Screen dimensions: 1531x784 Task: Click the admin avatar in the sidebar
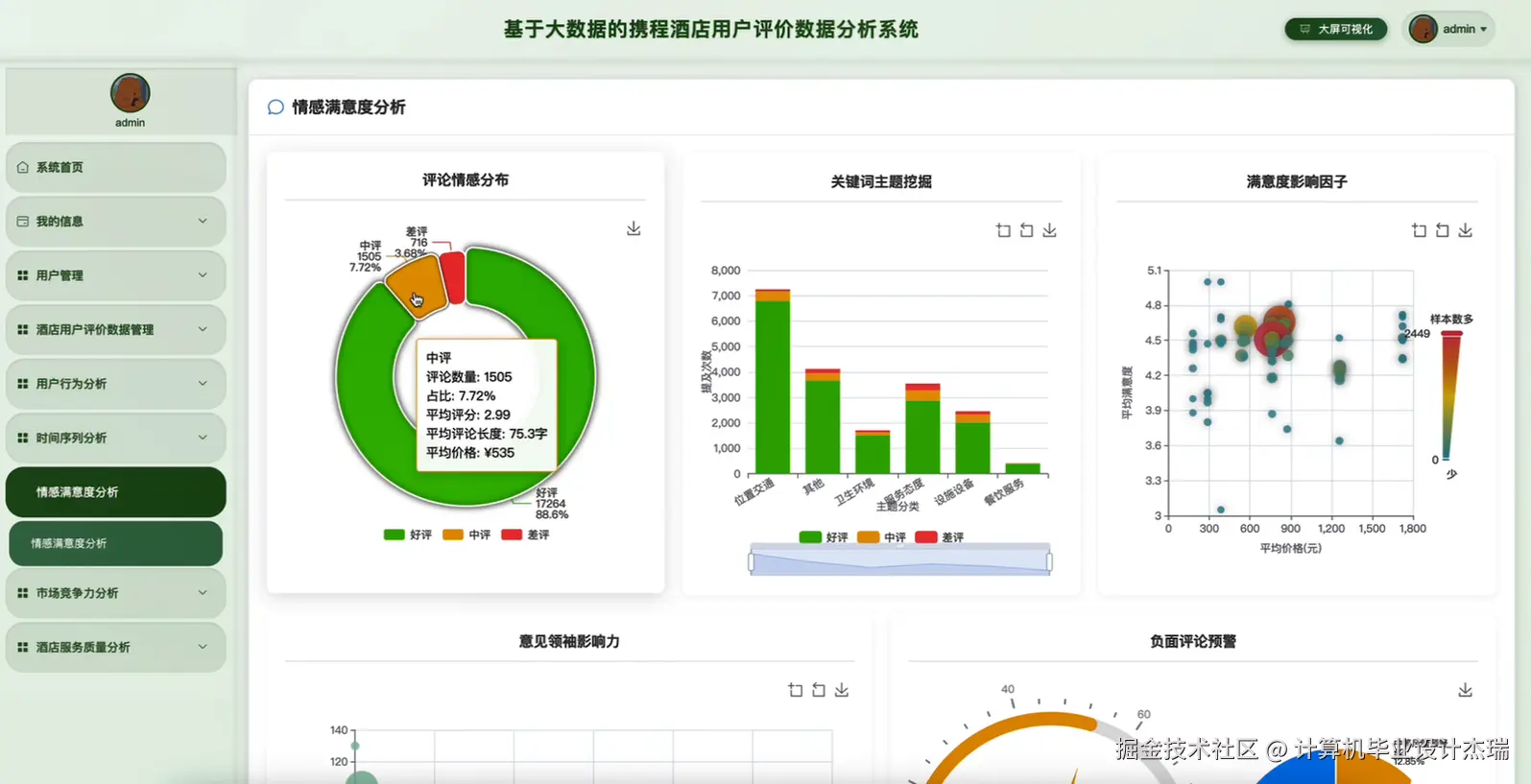(130, 93)
